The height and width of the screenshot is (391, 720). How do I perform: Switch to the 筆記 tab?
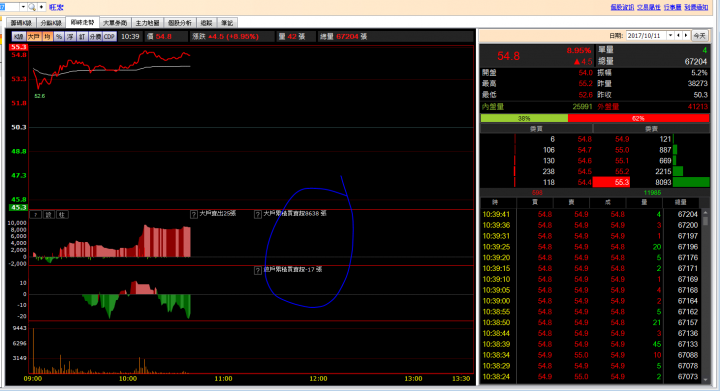[227, 23]
